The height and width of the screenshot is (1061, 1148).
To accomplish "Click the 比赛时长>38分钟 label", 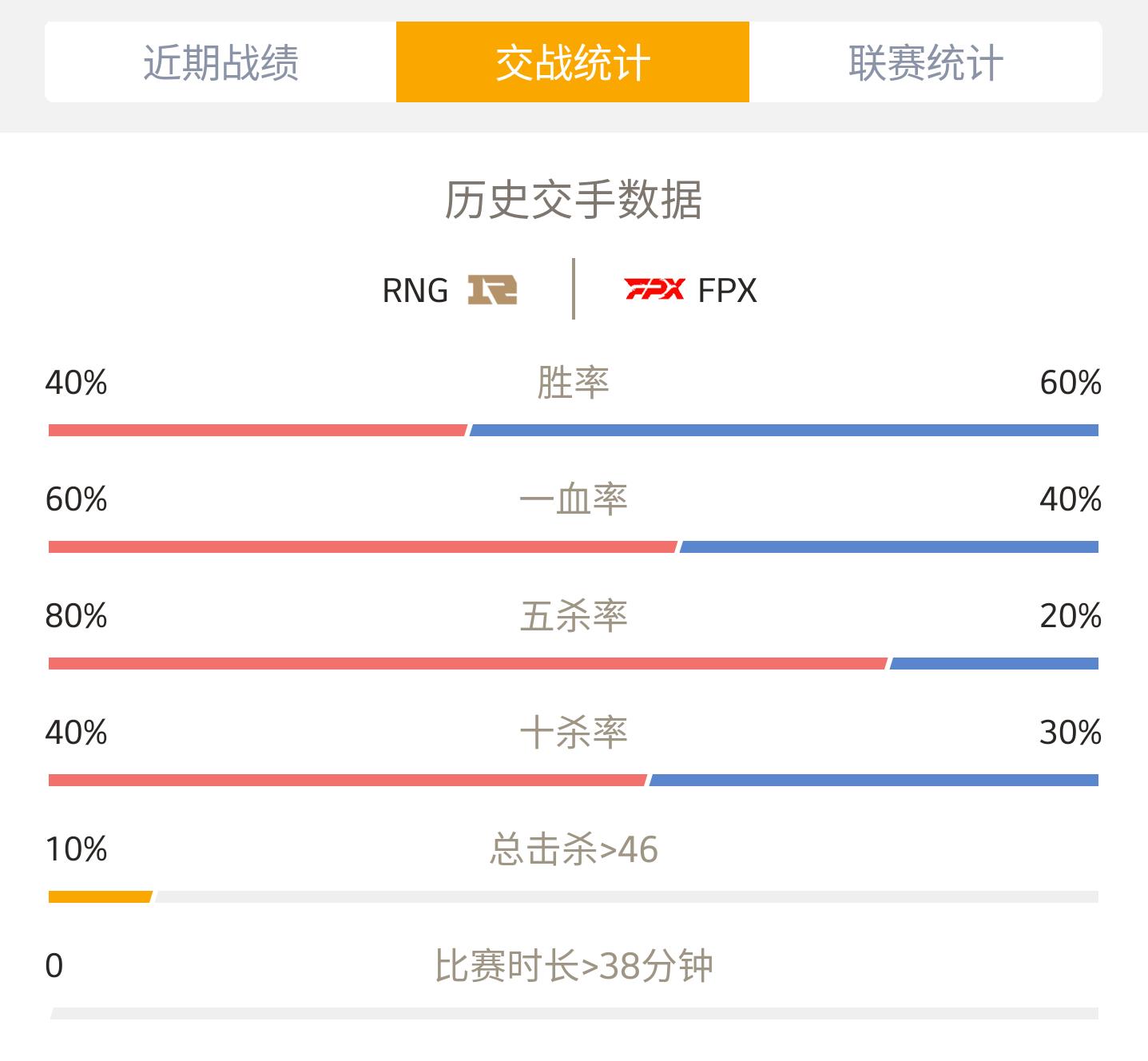I will tap(574, 966).
